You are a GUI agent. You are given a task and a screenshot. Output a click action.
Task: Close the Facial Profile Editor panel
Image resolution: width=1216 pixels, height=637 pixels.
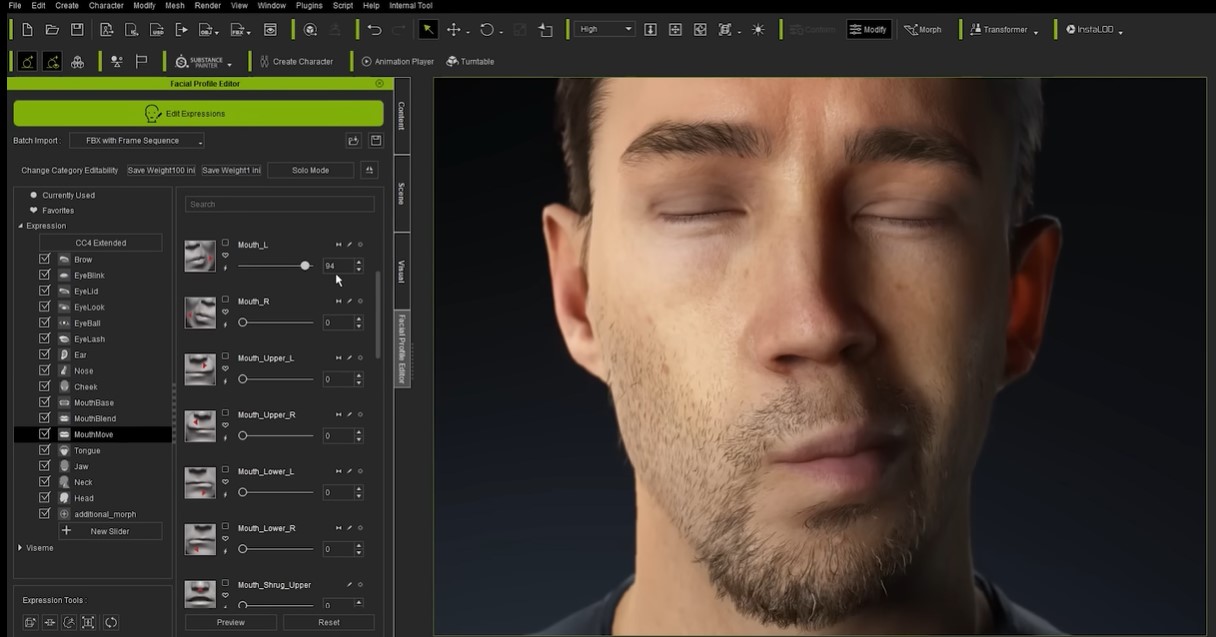[379, 84]
